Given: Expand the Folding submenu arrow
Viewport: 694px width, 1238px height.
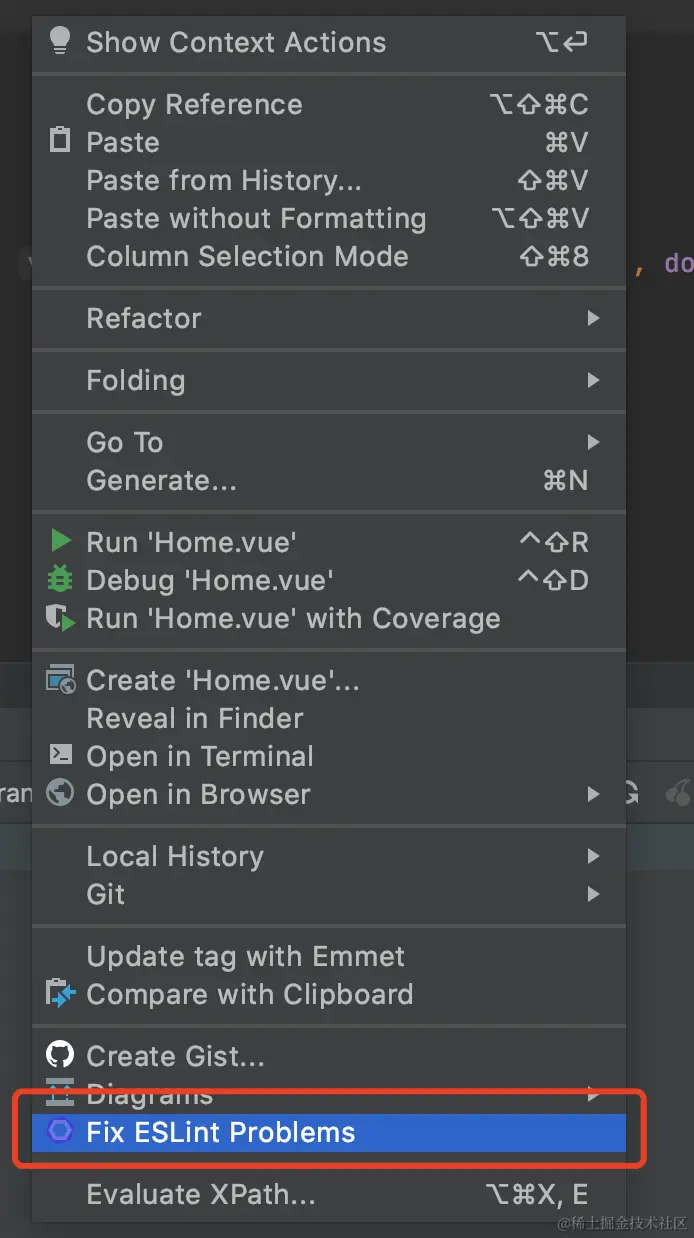Looking at the screenshot, I should 593,380.
